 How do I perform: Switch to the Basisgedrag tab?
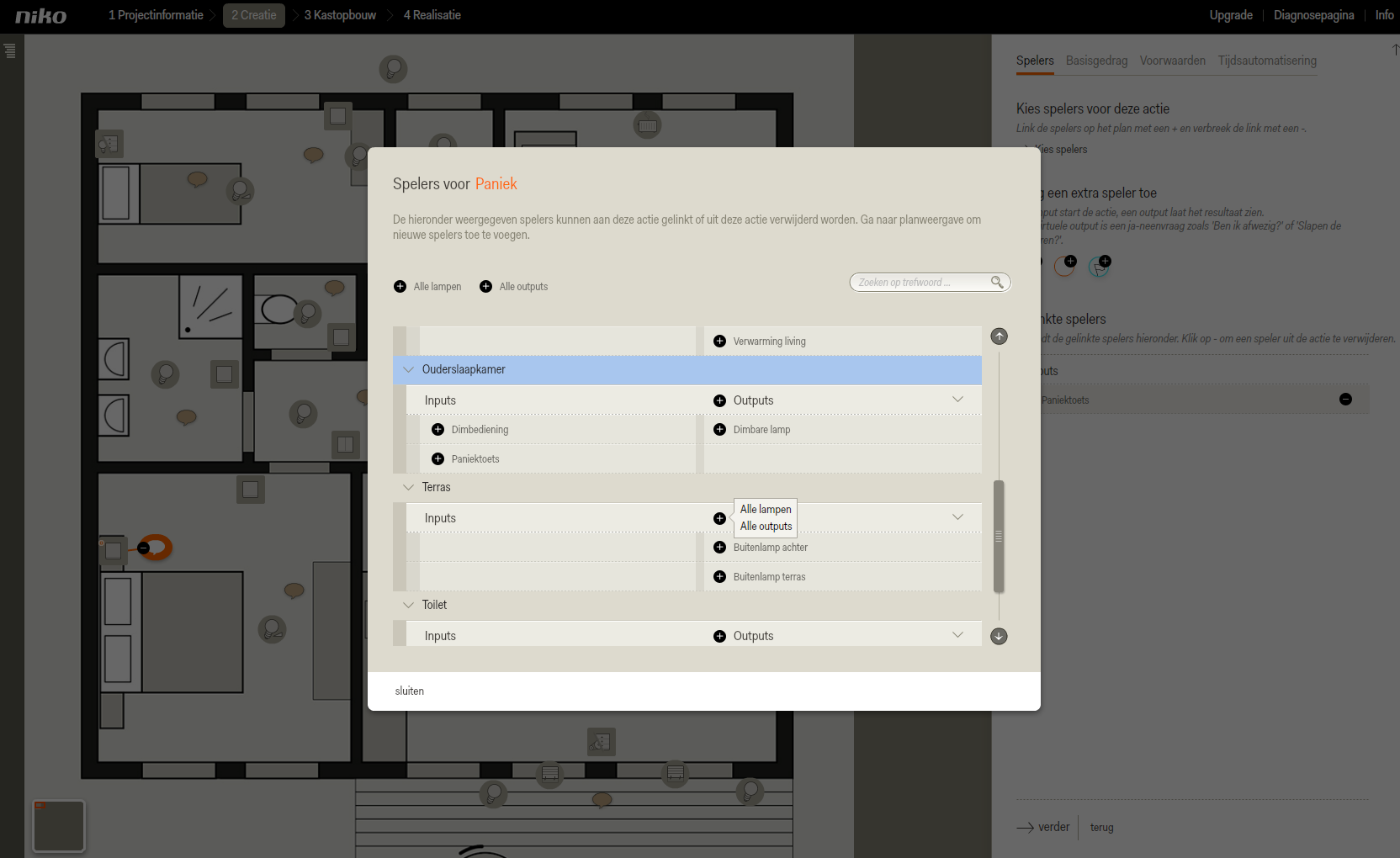point(1096,61)
